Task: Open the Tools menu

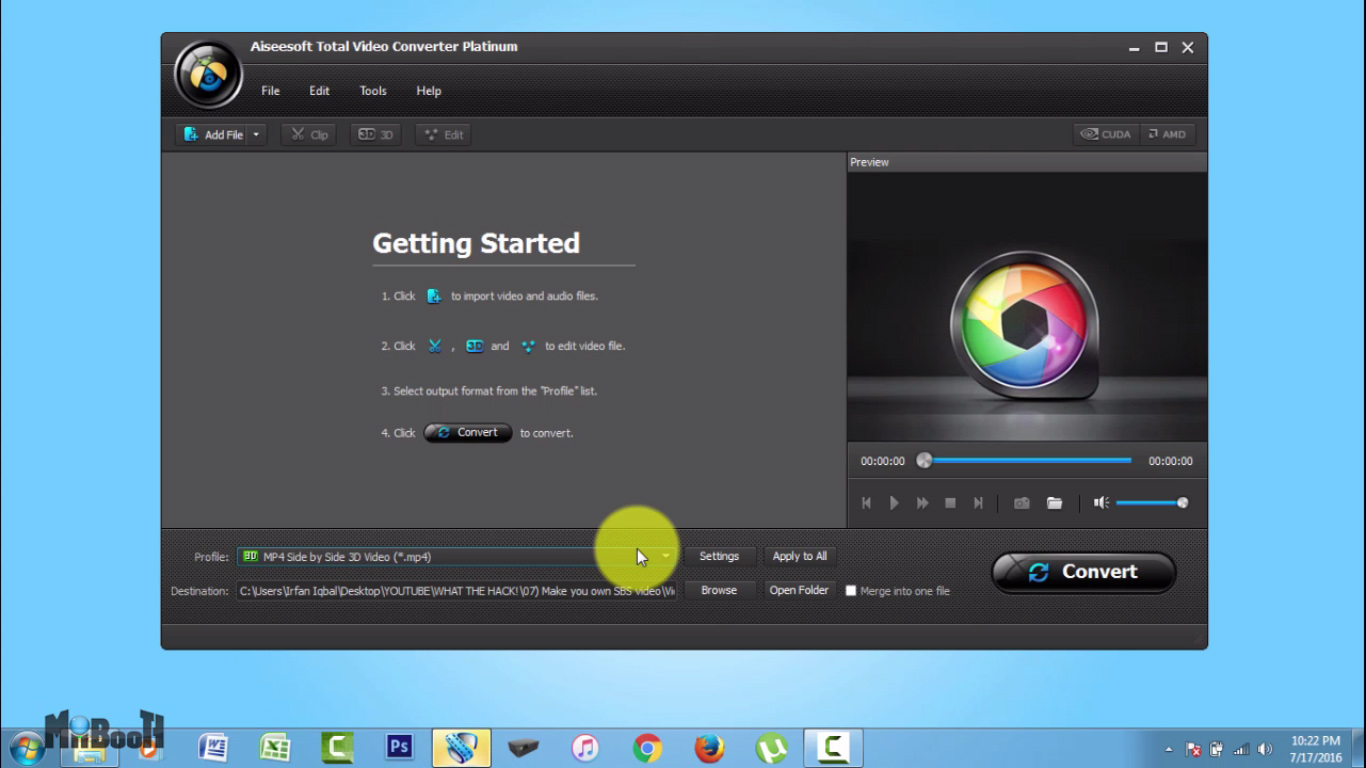Action: click(373, 91)
